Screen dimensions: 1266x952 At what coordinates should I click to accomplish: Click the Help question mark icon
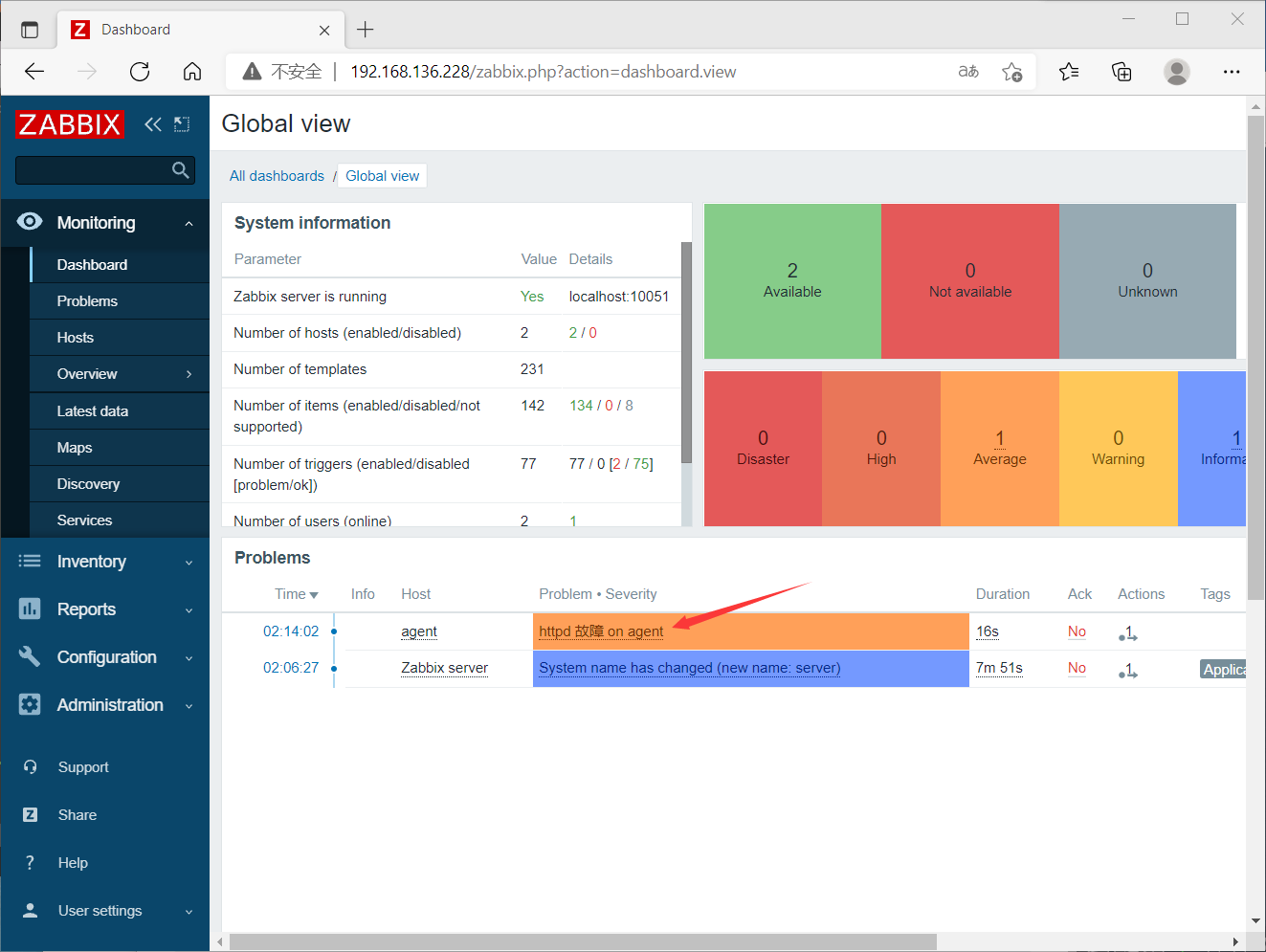[31, 863]
